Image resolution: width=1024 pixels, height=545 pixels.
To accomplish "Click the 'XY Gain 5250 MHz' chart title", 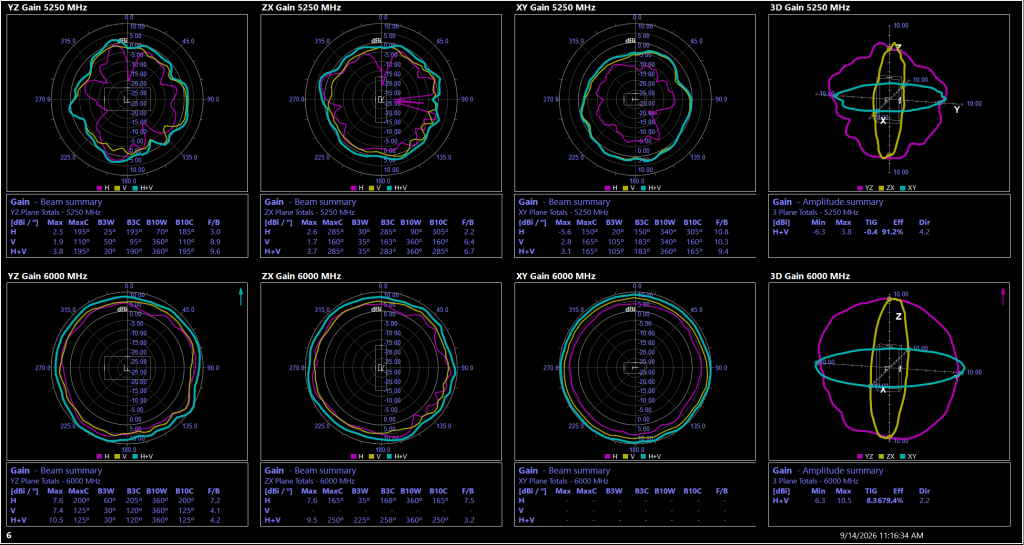I will point(556,7).
